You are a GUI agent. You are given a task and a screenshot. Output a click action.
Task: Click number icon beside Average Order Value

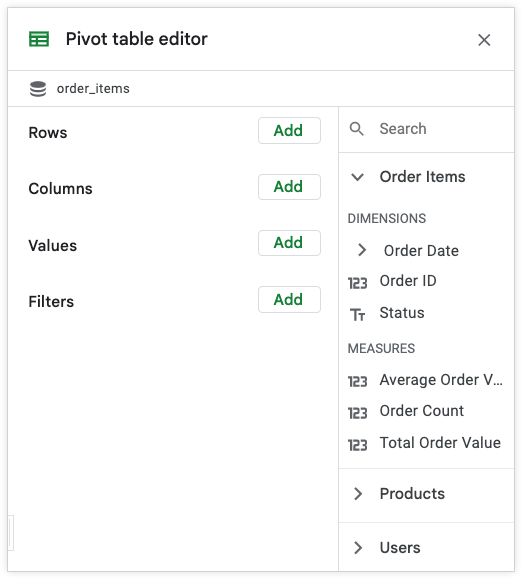point(357,381)
